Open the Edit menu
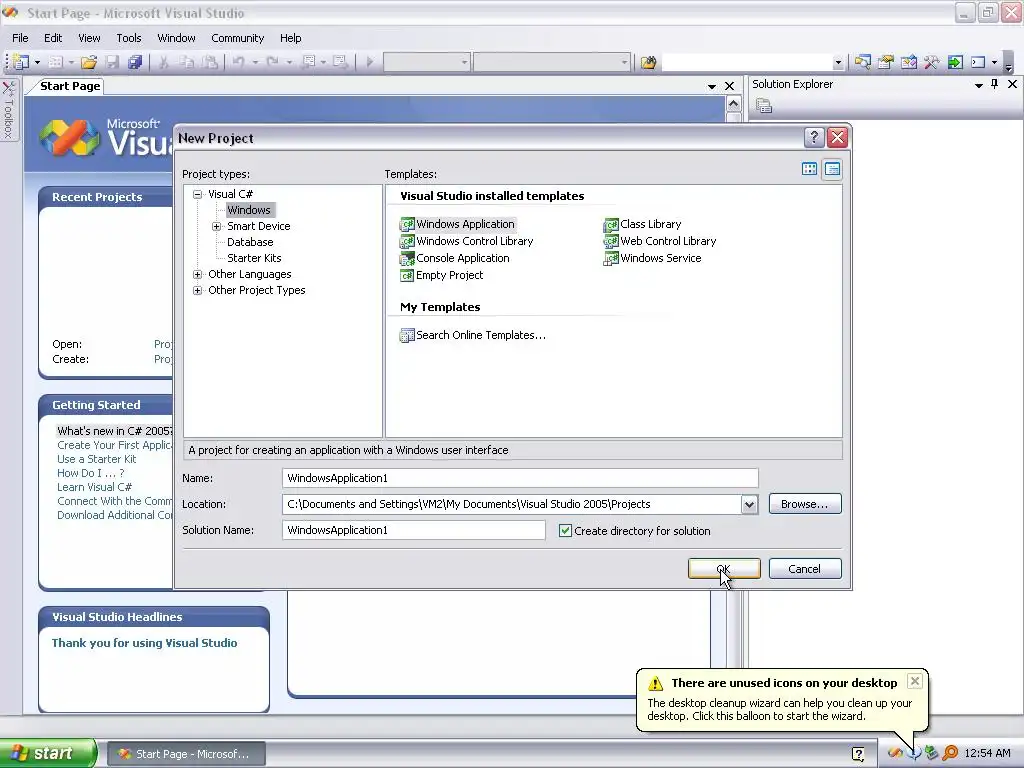Viewport: 1024px width, 768px height. [53, 38]
